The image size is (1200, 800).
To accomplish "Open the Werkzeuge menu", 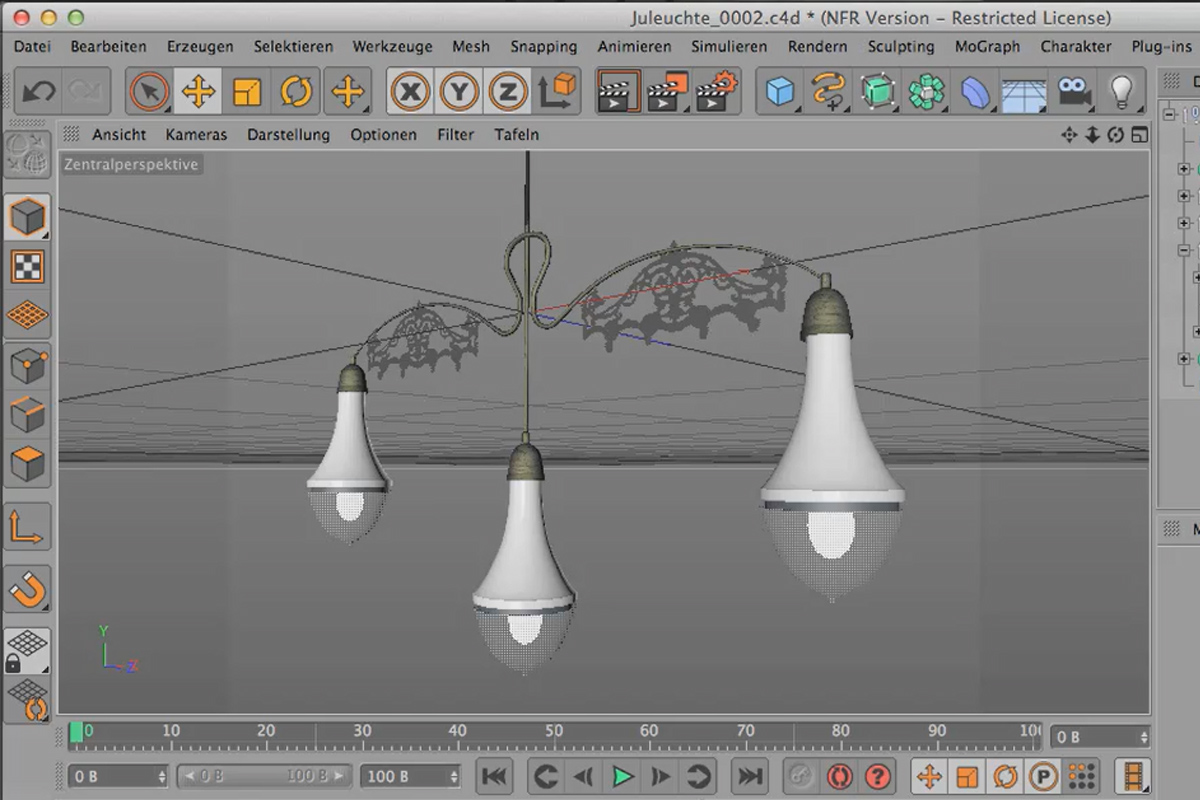I will pos(392,46).
